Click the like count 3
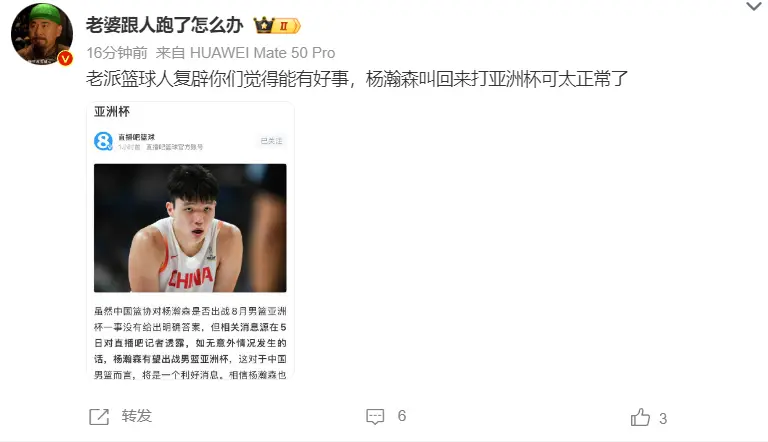Screen dimensions: 768x442 [663, 419]
